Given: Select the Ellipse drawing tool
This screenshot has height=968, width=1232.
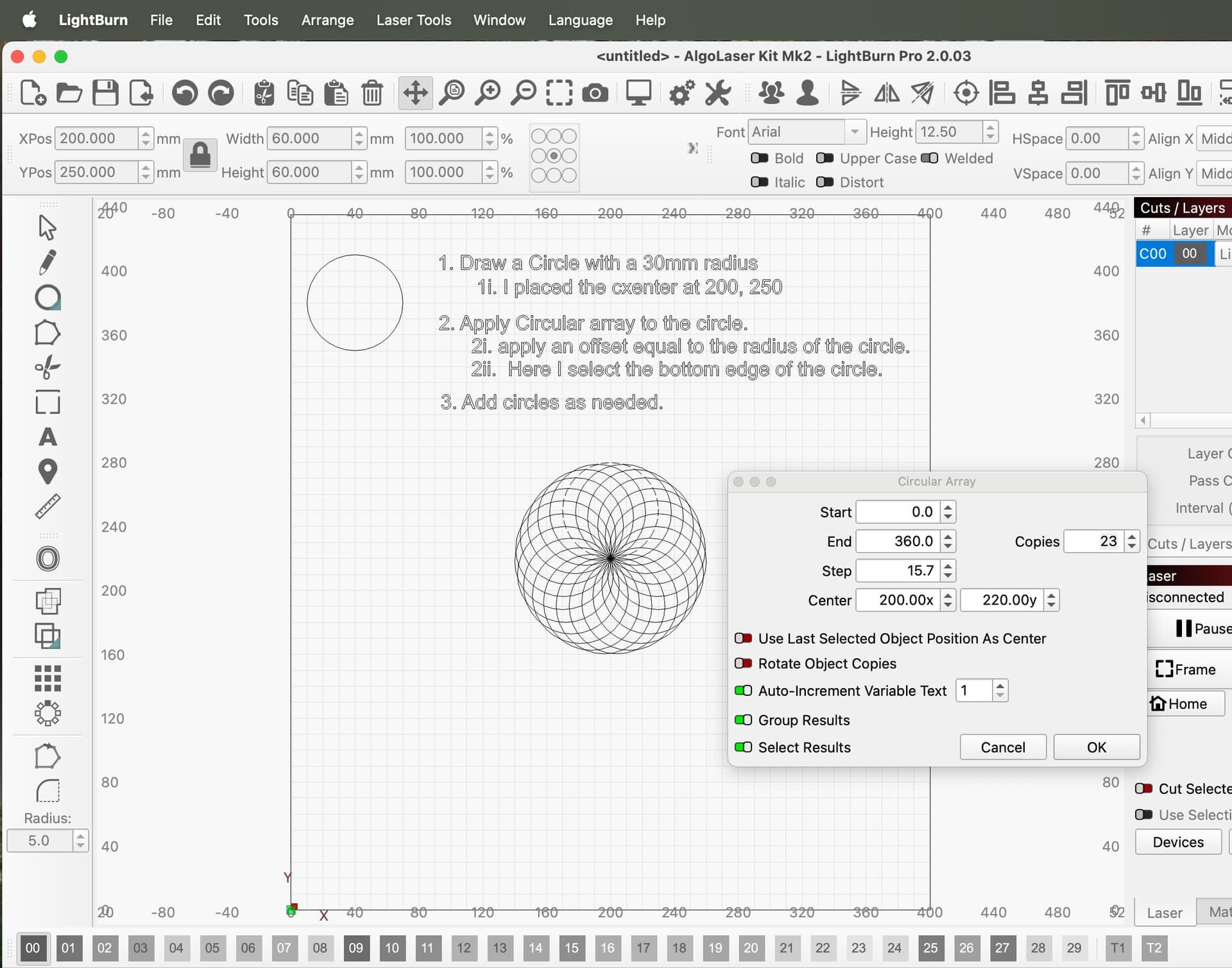Looking at the screenshot, I should [47, 298].
